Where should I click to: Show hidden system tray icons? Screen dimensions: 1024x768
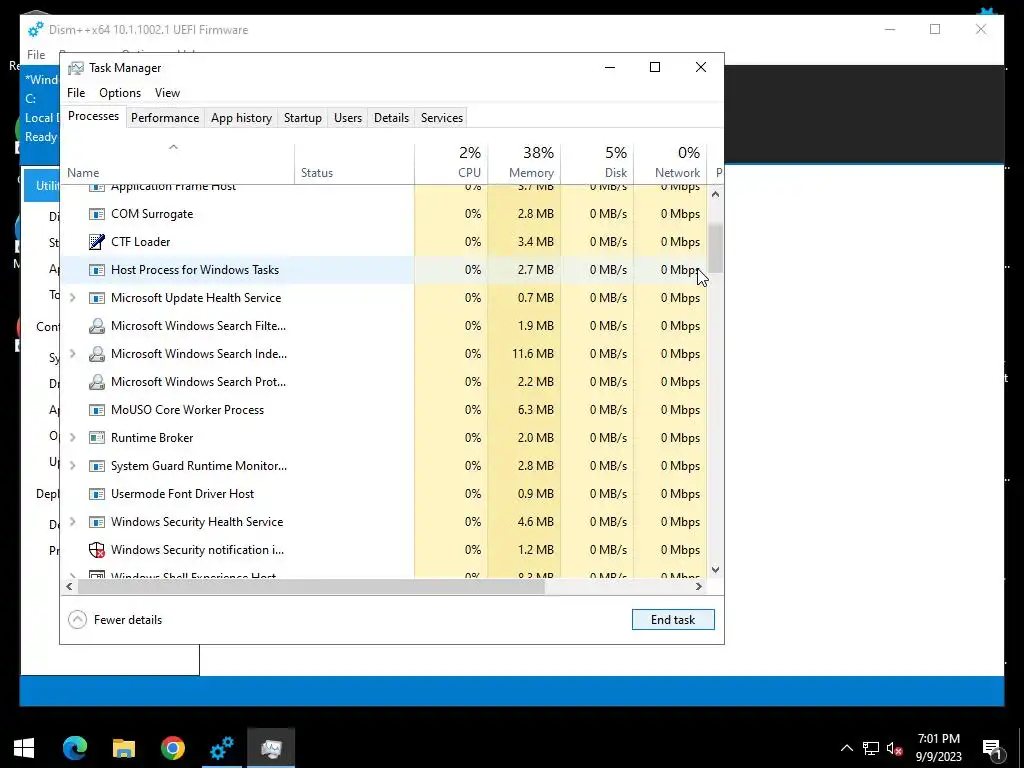[846, 748]
